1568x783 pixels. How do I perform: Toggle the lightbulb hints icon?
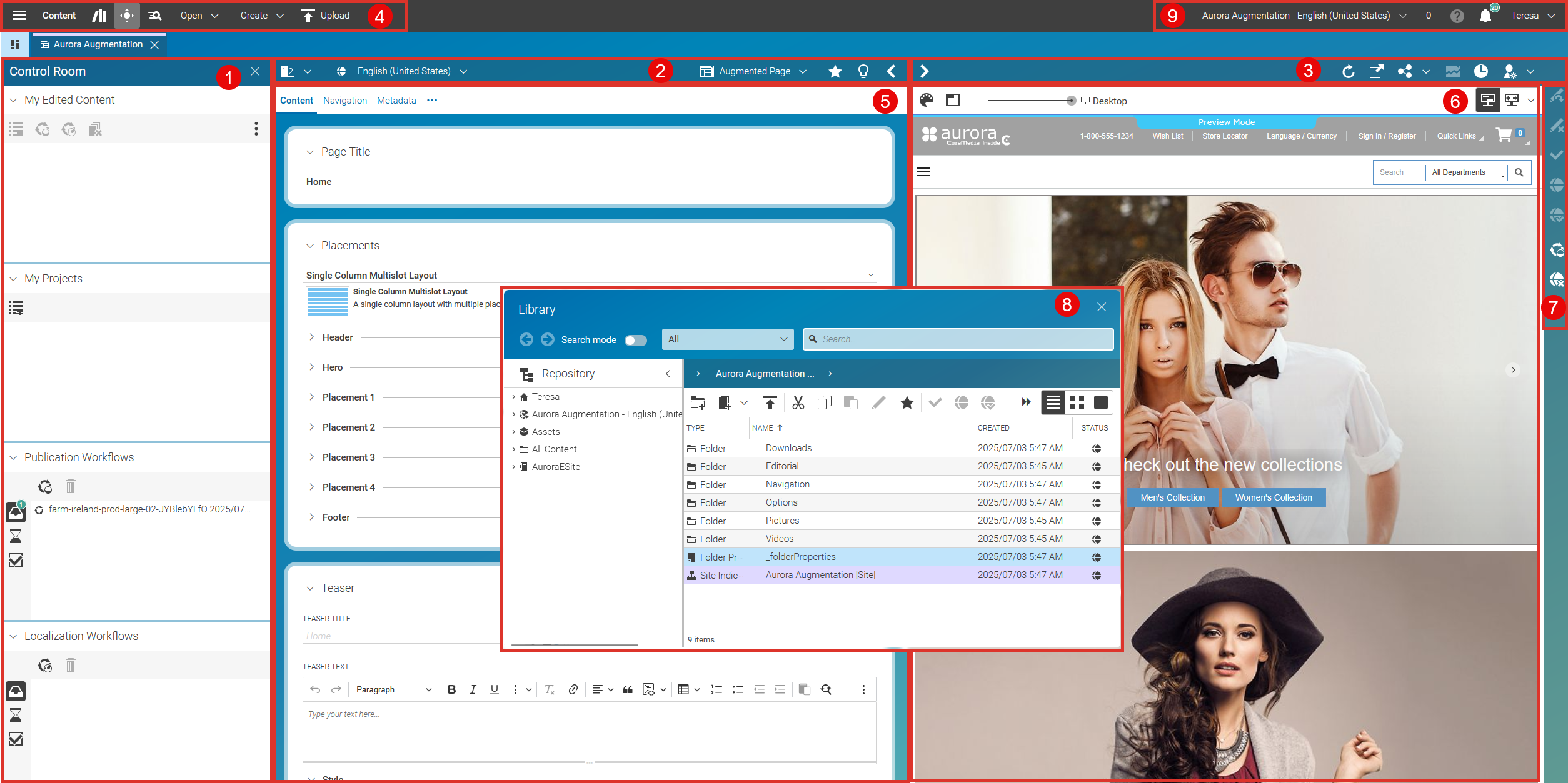click(x=863, y=71)
